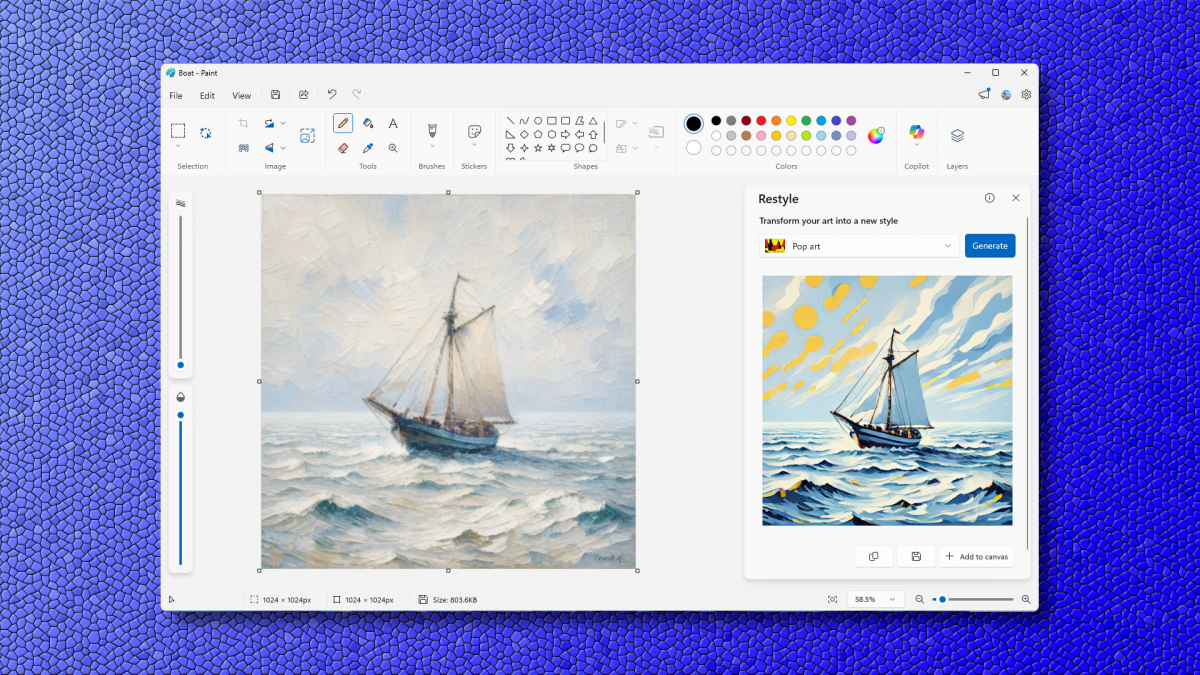Pick the Eraser tool
The height and width of the screenshot is (675, 1200).
point(343,148)
